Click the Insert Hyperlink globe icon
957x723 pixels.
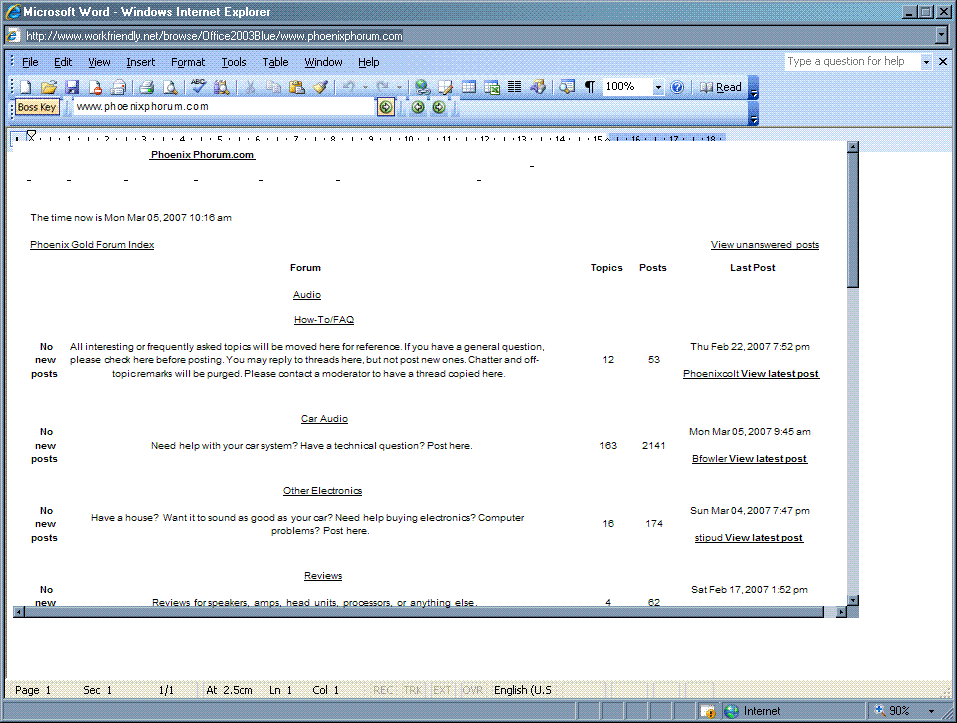[x=422, y=88]
